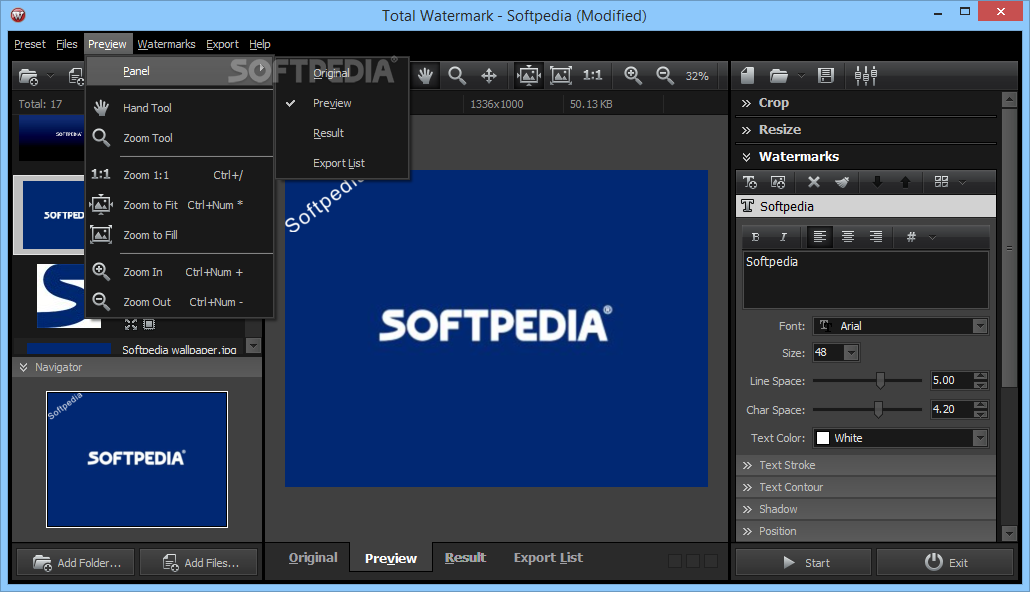Expand the Resize section
Image resolution: width=1030 pixels, height=592 pixels.
[866, 130]
